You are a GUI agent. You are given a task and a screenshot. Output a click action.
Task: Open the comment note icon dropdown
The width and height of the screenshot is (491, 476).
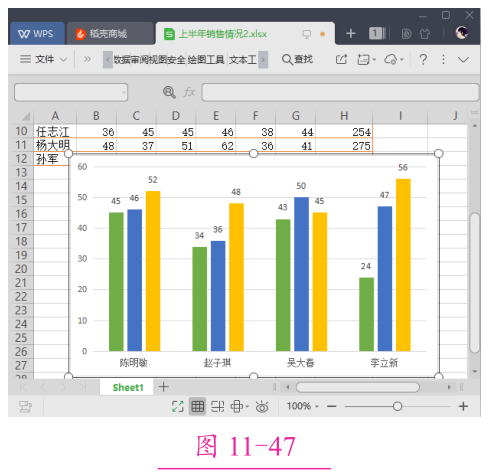pos(366,60)
